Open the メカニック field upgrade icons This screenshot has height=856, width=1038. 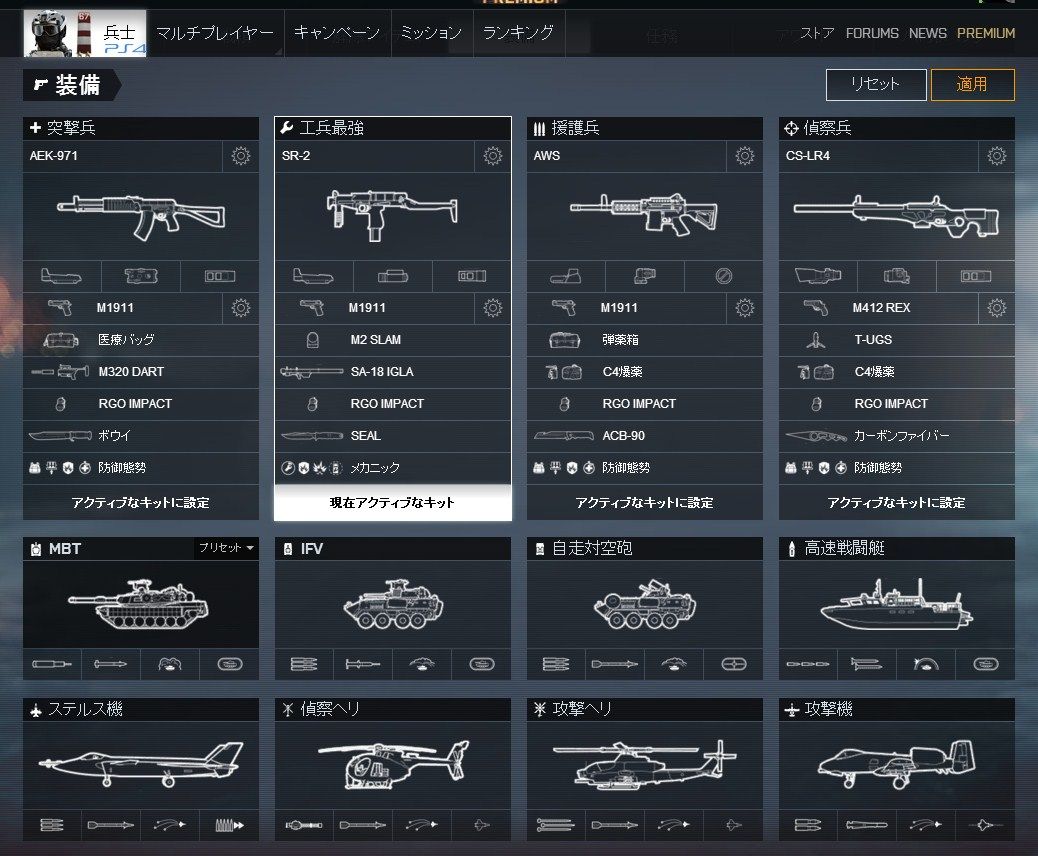(x=311, y=468)
